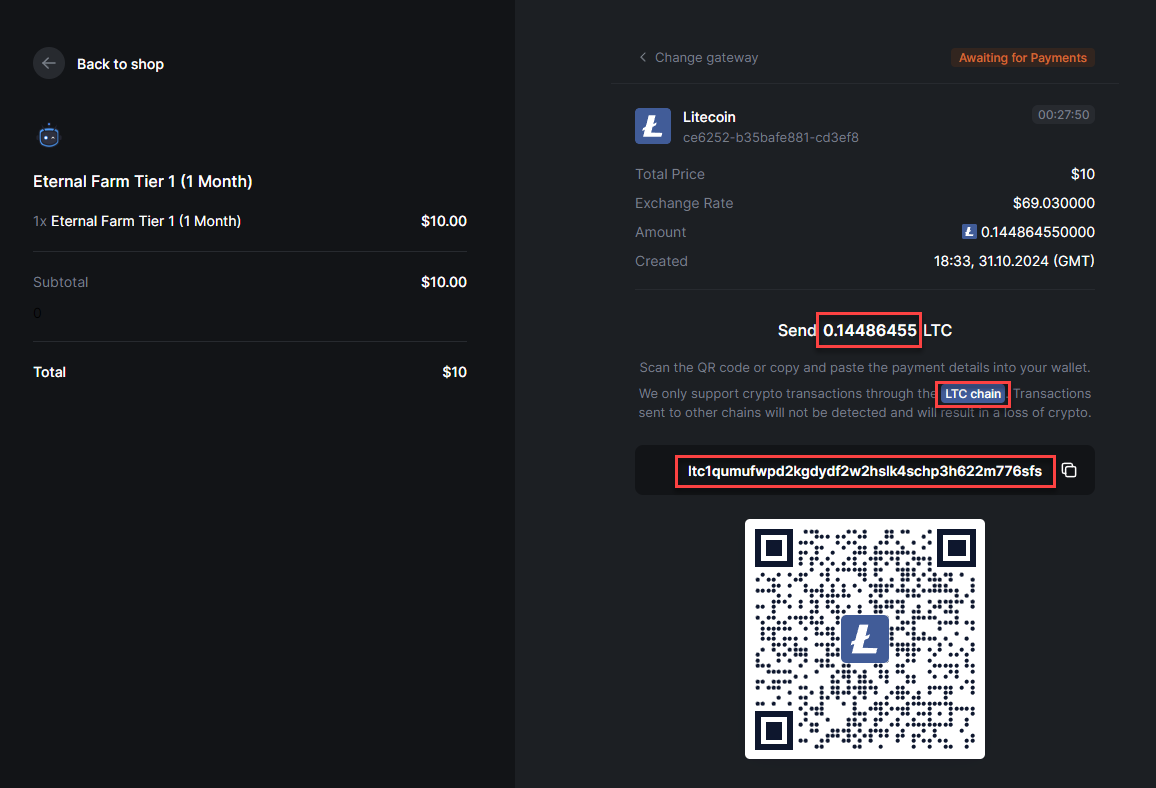Click the small Litecoin icon beside Amount value
Screen dimensions: 1156x788
pyautogui.click(x=969, y=232)
